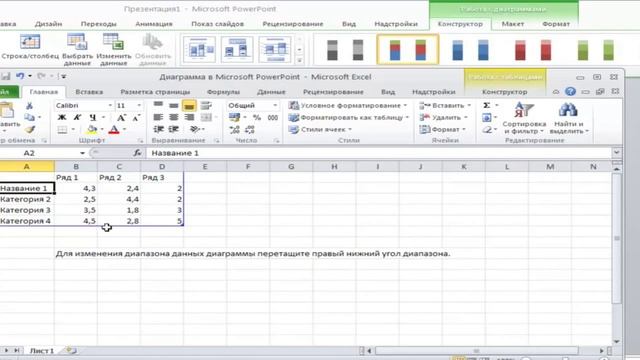
Task: Click Insert Function fx icon
Action: pyautogui.click(x=137, y=153)
